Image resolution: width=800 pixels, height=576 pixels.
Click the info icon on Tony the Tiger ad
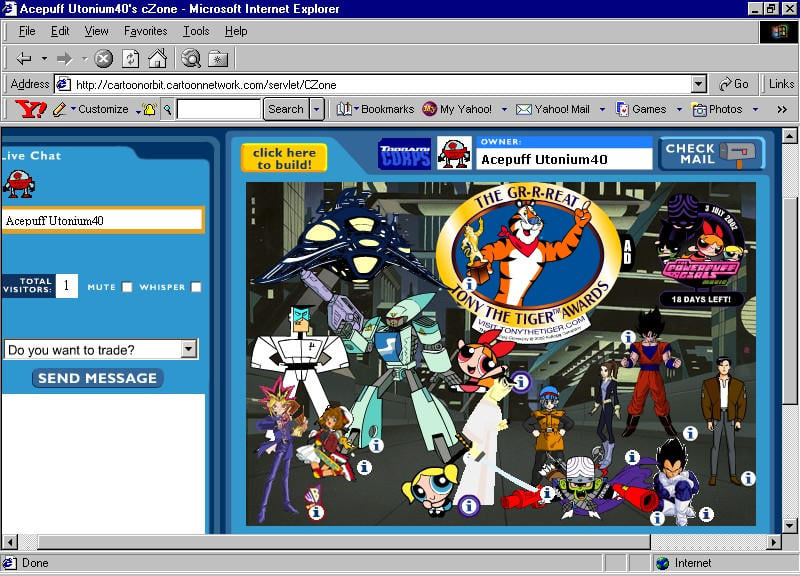(469, 284)
